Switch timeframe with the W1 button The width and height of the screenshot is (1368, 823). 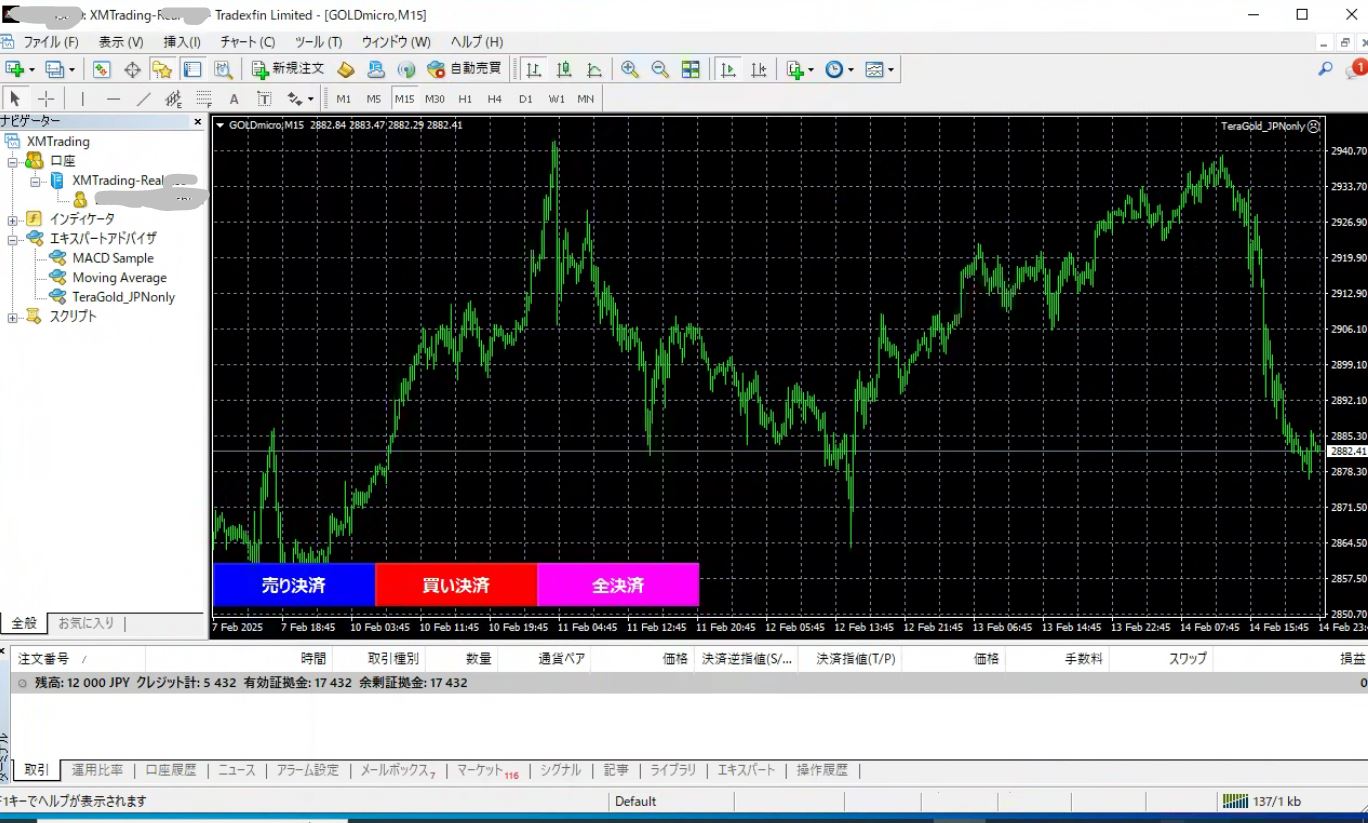click(x=556, y=99)
